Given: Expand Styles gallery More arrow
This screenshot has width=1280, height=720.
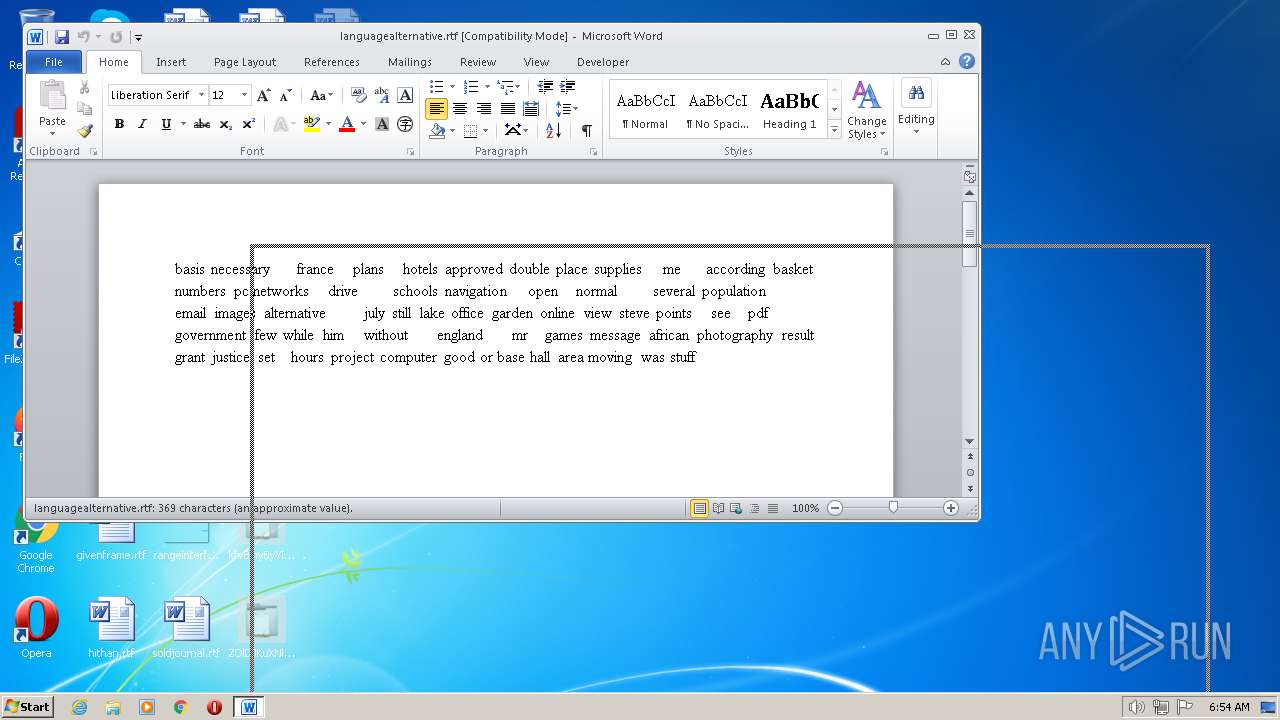Looking at the screenshot, I should [834, 130].
